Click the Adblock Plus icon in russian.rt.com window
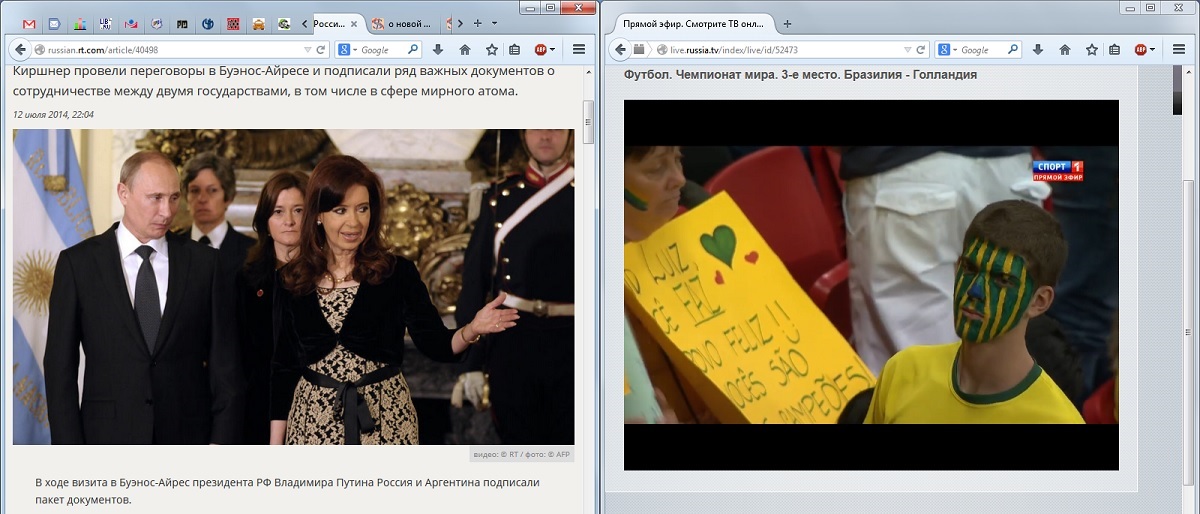 click(x=541, y=49)
